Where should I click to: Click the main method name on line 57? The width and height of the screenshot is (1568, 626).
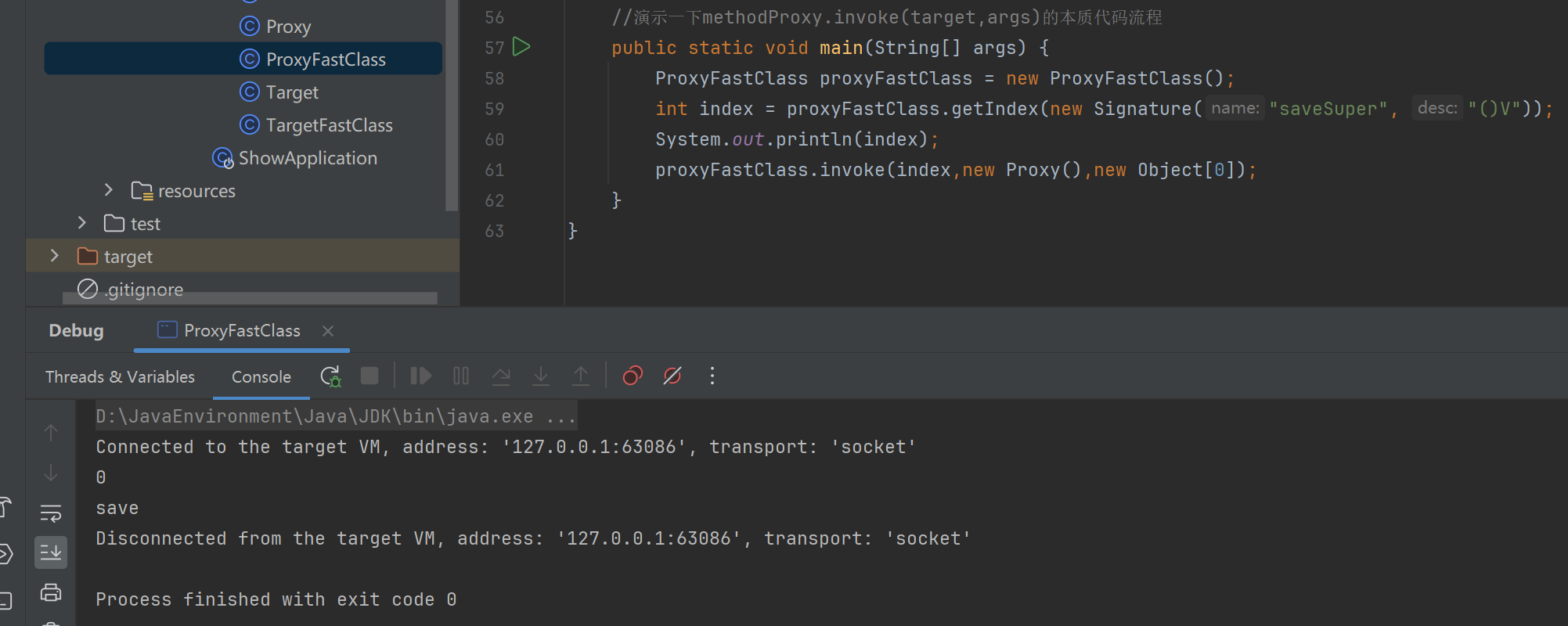point(842,48)
